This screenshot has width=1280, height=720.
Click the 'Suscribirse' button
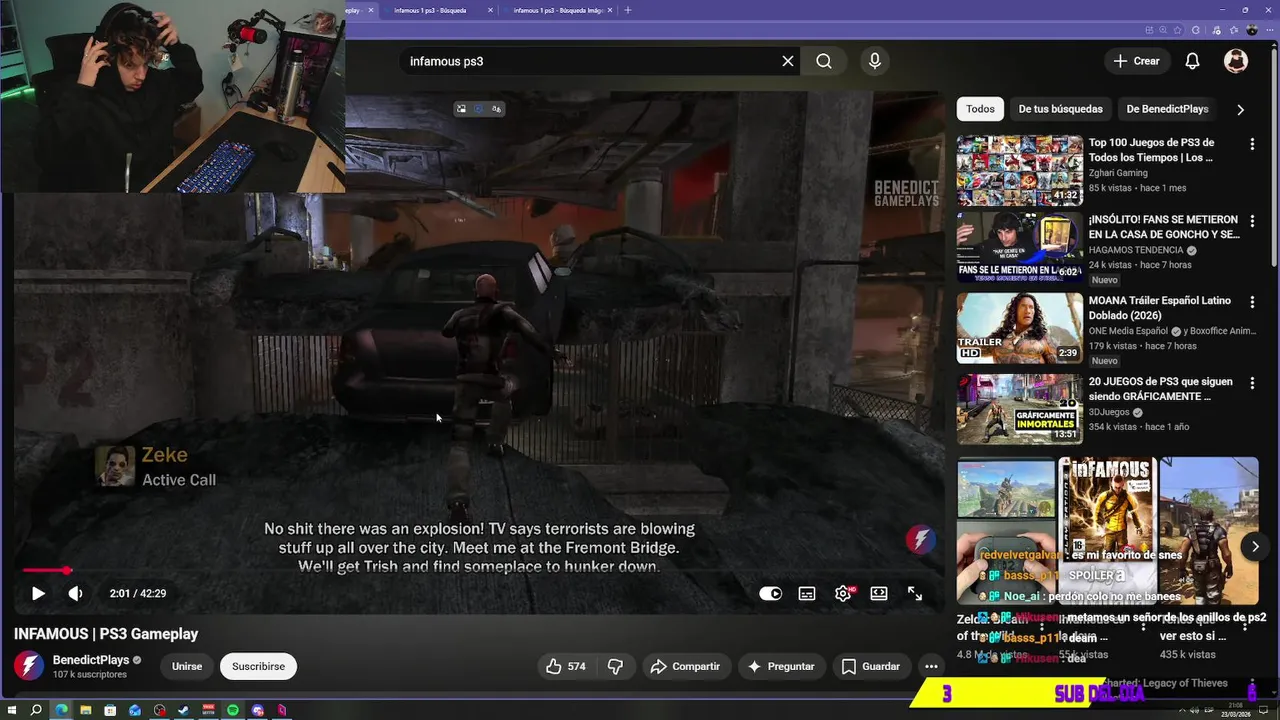pyautogui.click(x=258, y=666)
